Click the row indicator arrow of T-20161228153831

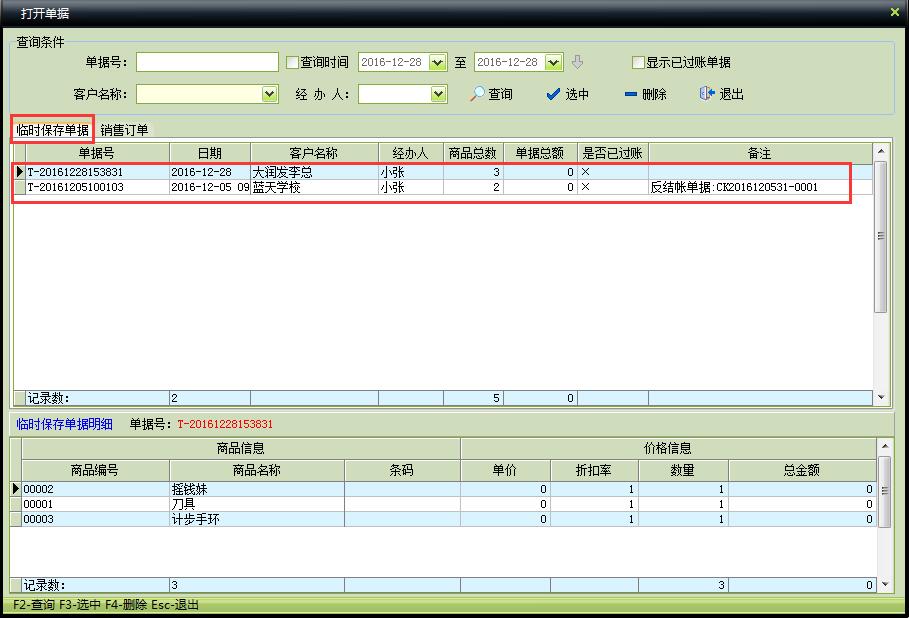coord(19,172)
